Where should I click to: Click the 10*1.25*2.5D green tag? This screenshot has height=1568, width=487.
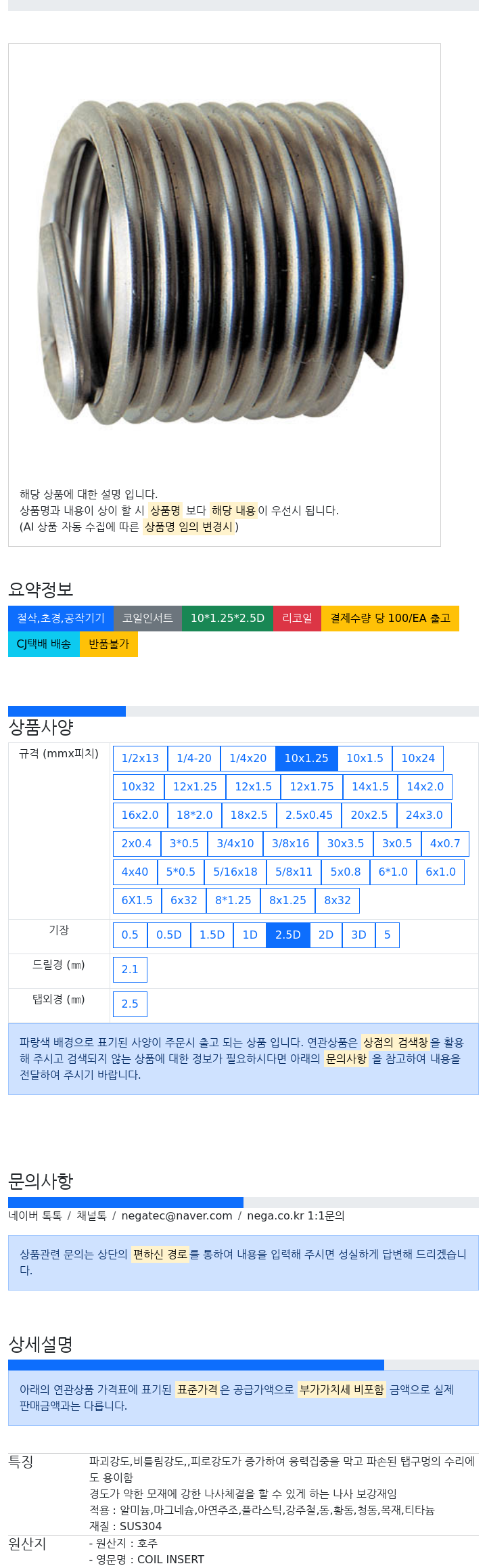pos(227,618)
